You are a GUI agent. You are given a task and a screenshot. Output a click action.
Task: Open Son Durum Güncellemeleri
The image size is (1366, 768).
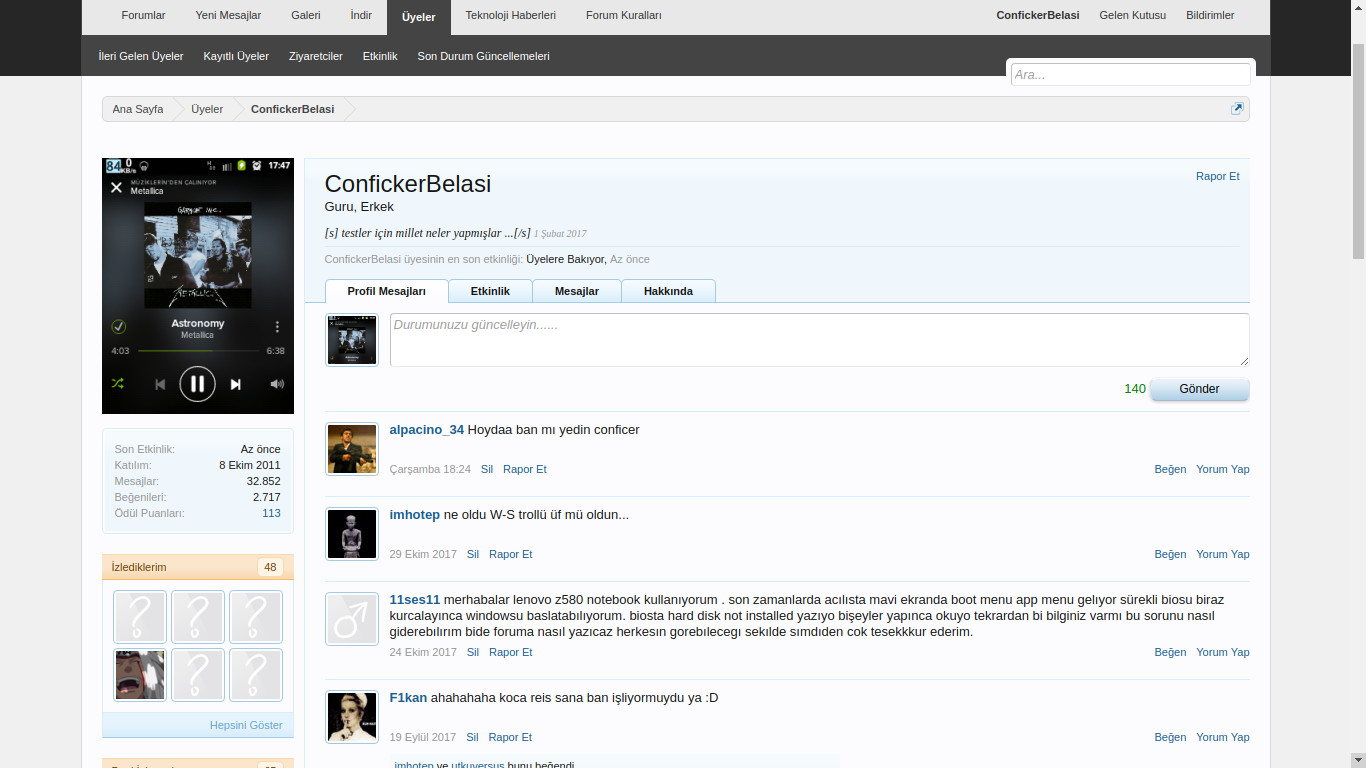click(x=484, y=56)
